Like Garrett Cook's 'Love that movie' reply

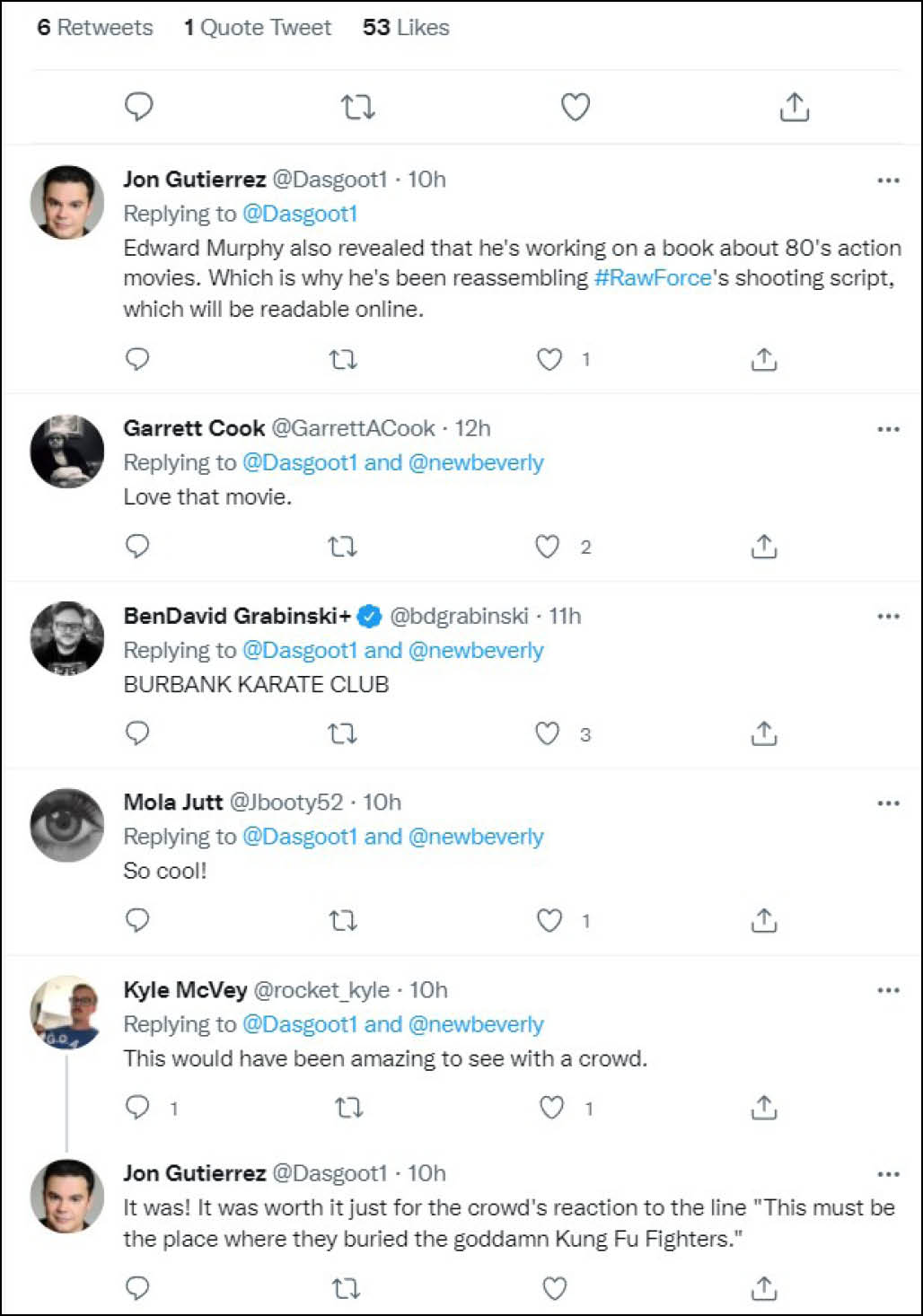[x=548, y=546]
